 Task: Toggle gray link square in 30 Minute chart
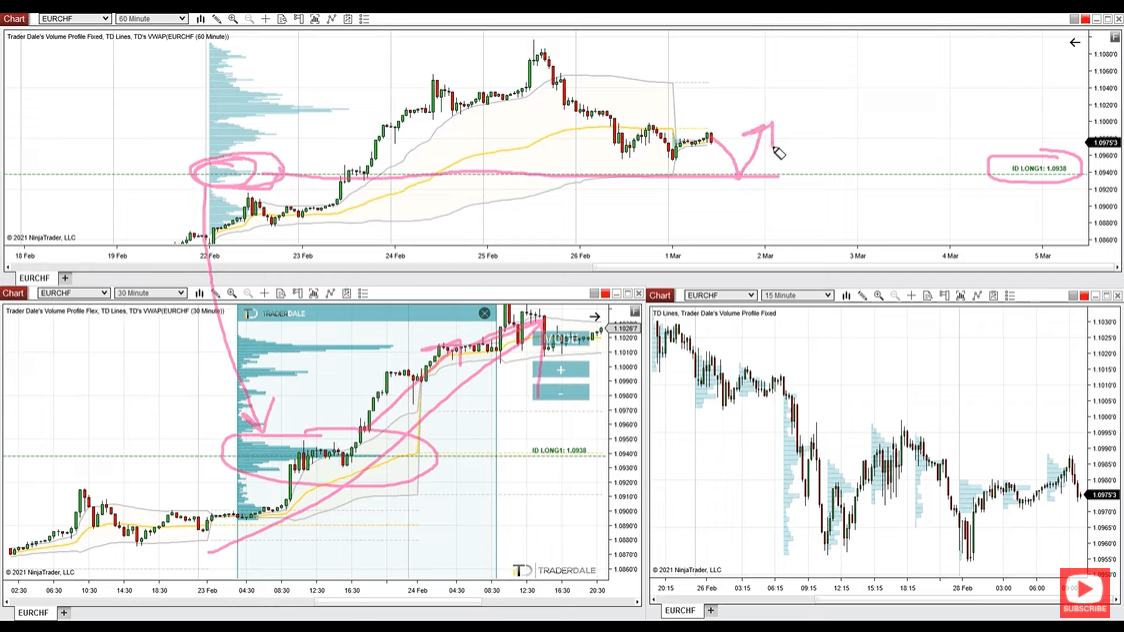[594, 294]
